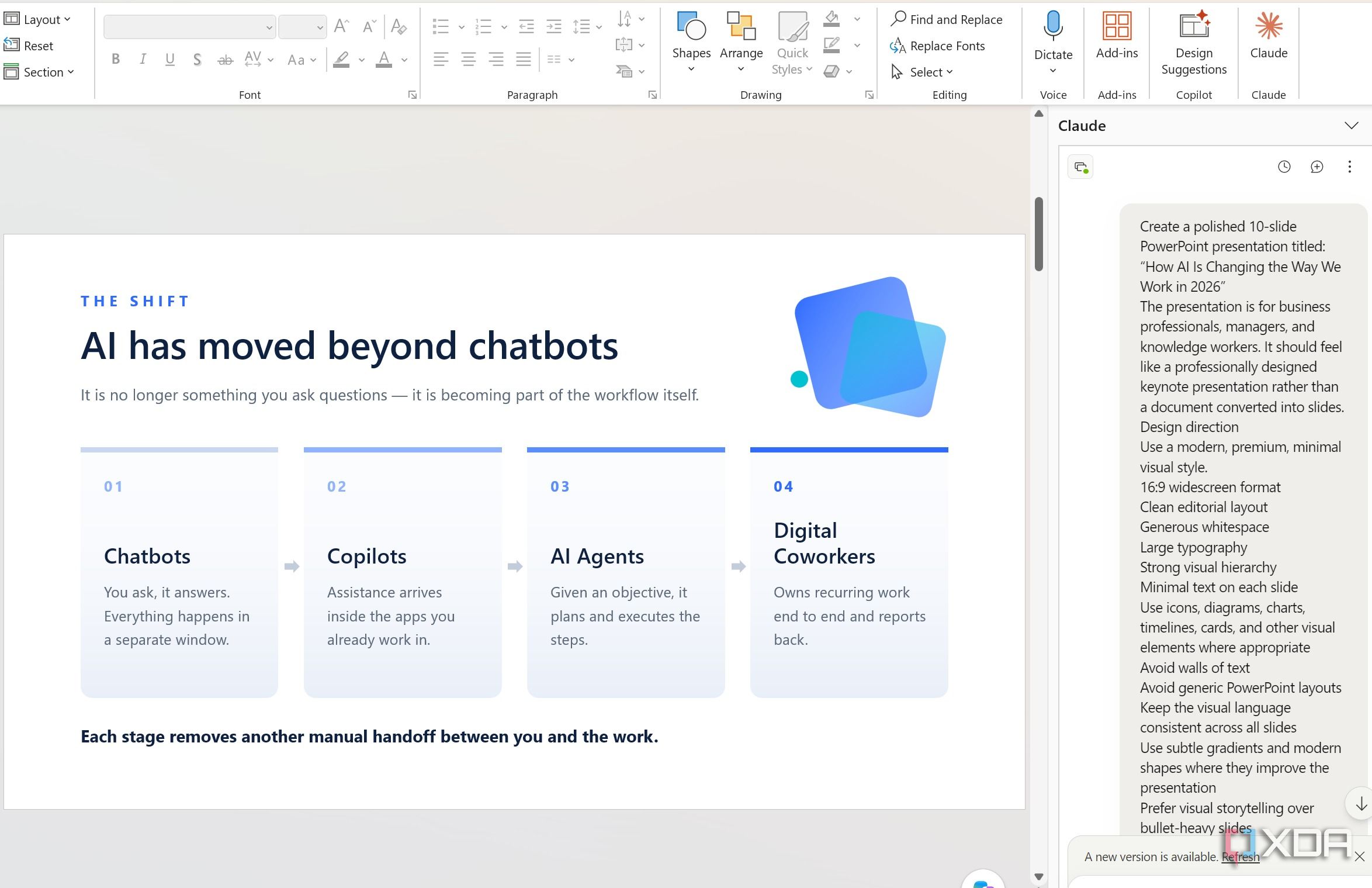The height and width of the screenshot is (888, 1372).
Task: Open Arrange options
Action: [x=741, y=42]
